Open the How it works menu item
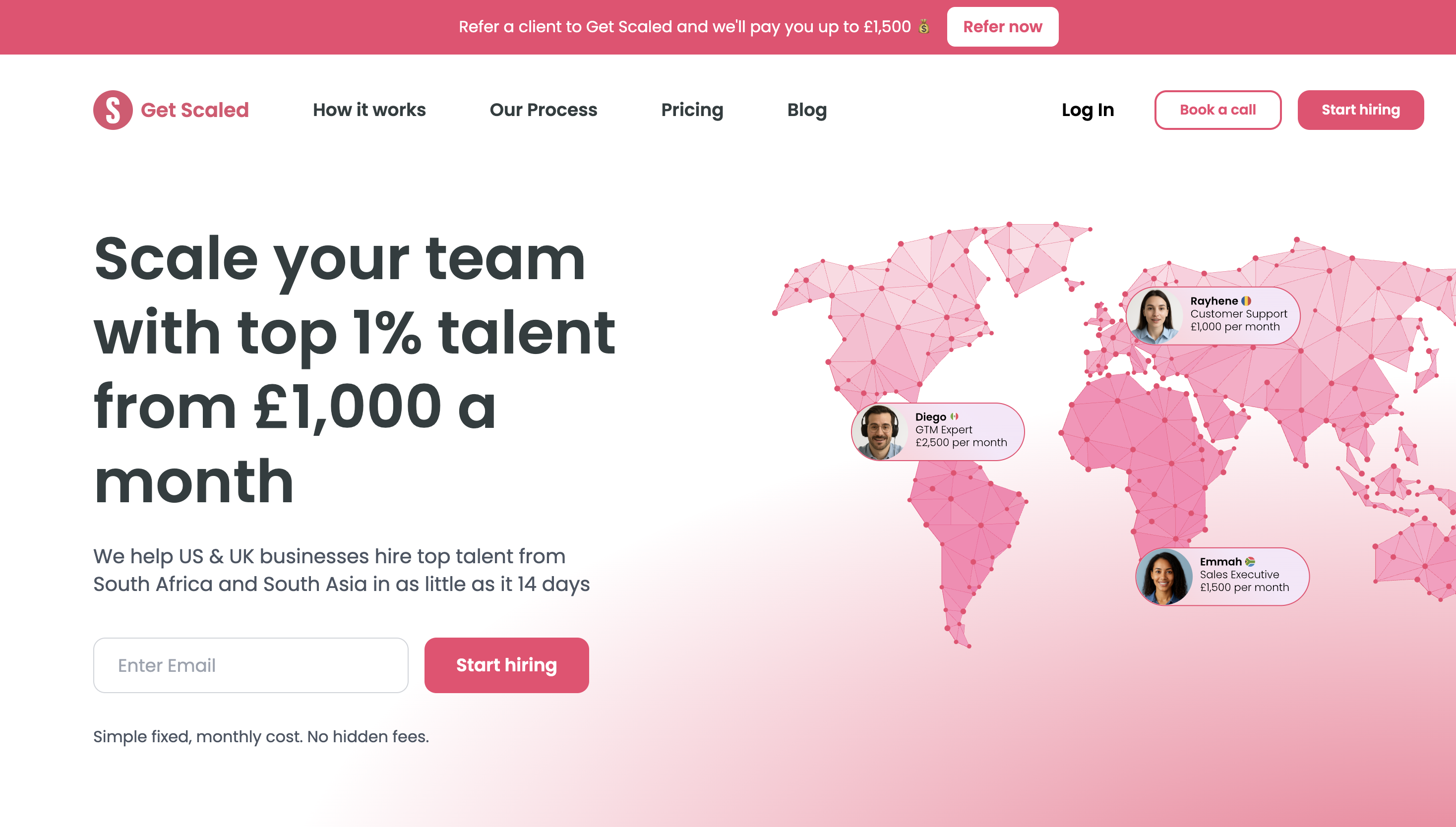 [x=369, y=110]
